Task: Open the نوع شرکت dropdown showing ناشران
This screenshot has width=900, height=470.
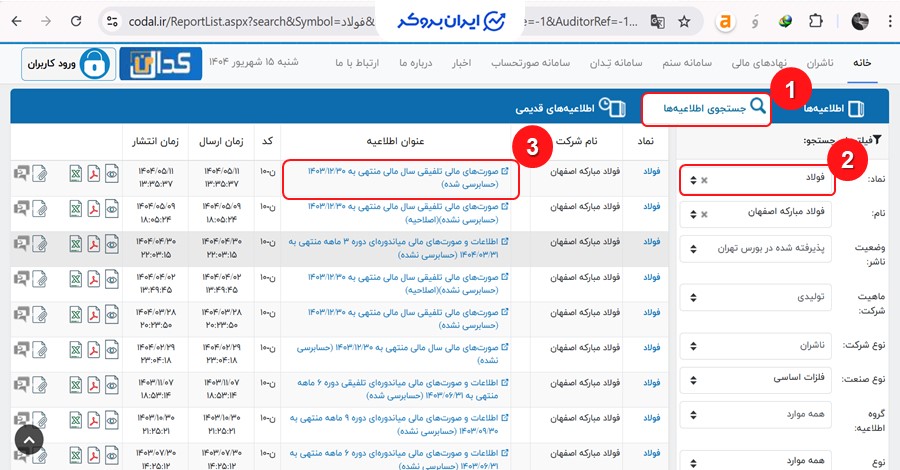Action: pyautogui.click(x=755, y=346)
